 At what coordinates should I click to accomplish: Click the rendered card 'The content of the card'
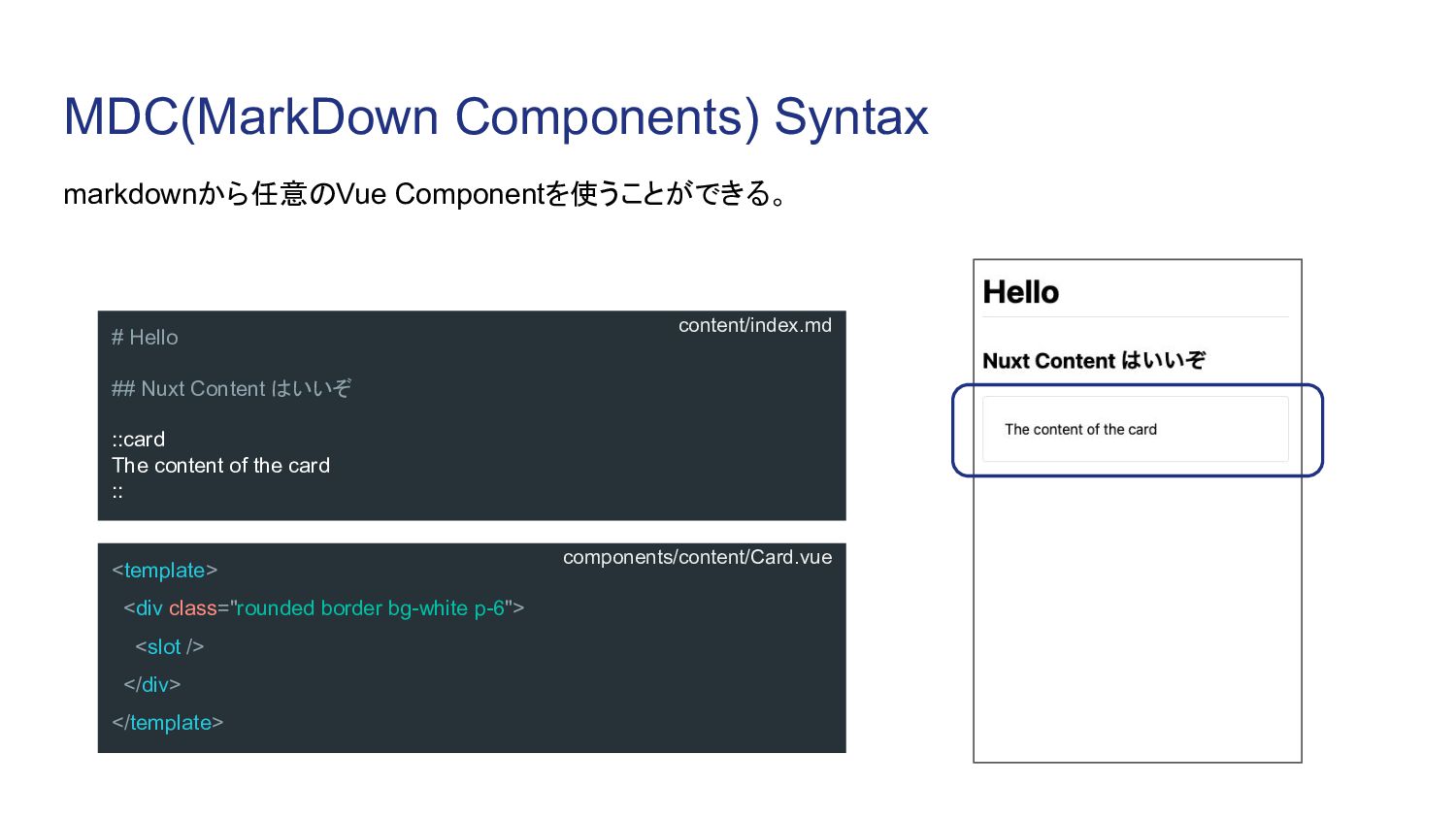coord(1136,429)
